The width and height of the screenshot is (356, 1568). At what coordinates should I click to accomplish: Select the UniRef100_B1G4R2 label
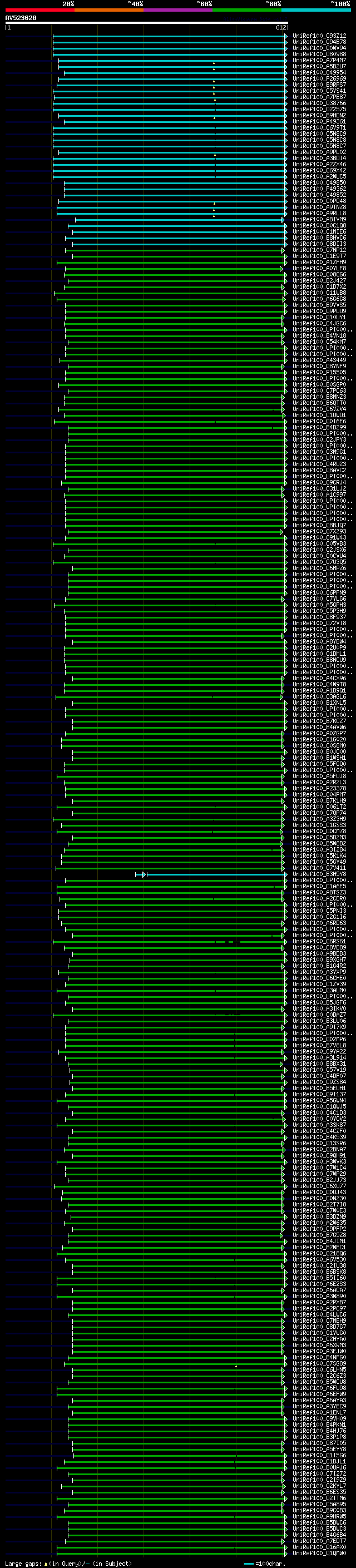point(319,966)
